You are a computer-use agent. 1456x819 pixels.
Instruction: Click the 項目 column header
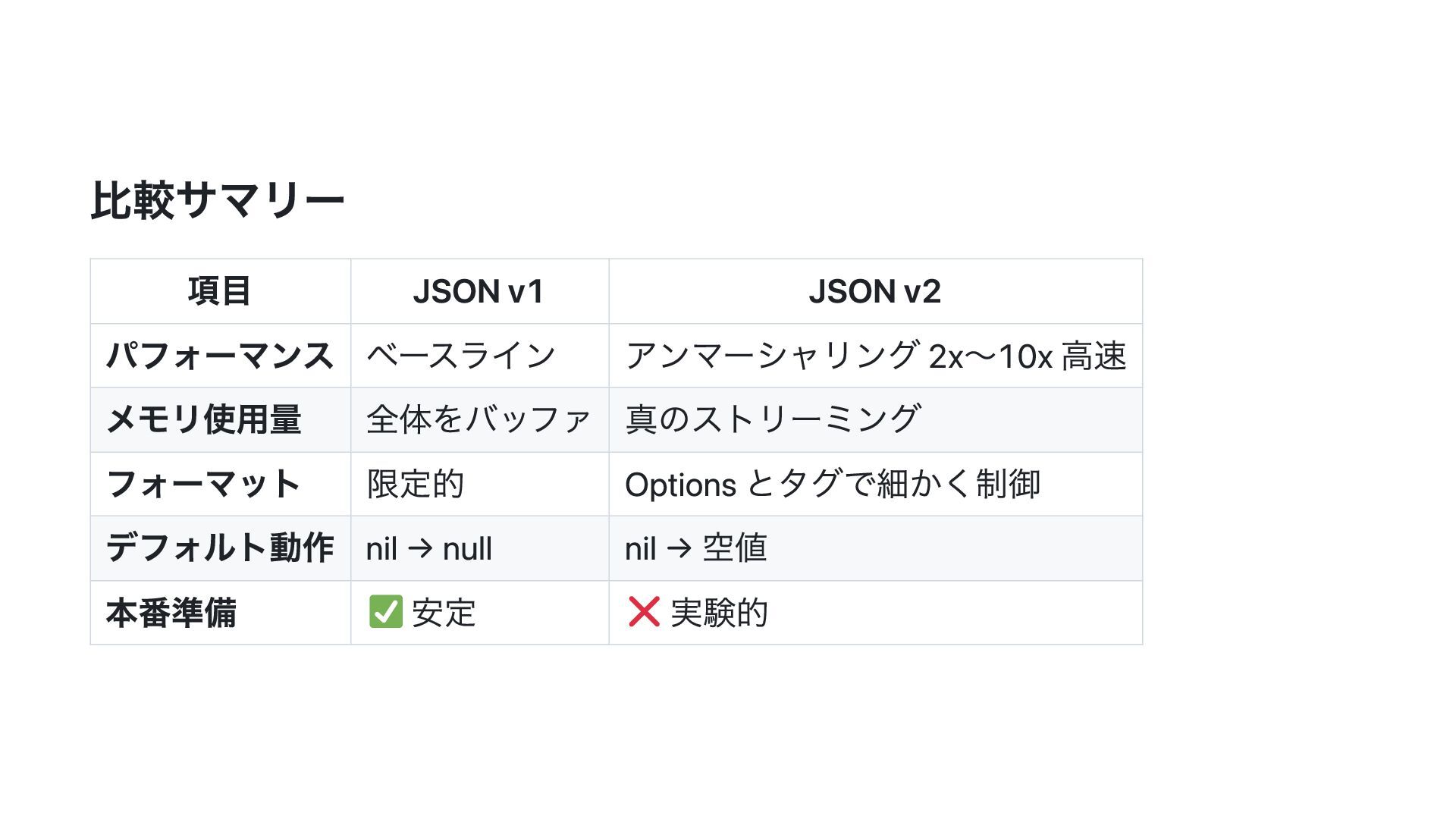click(x=220, y=291)
